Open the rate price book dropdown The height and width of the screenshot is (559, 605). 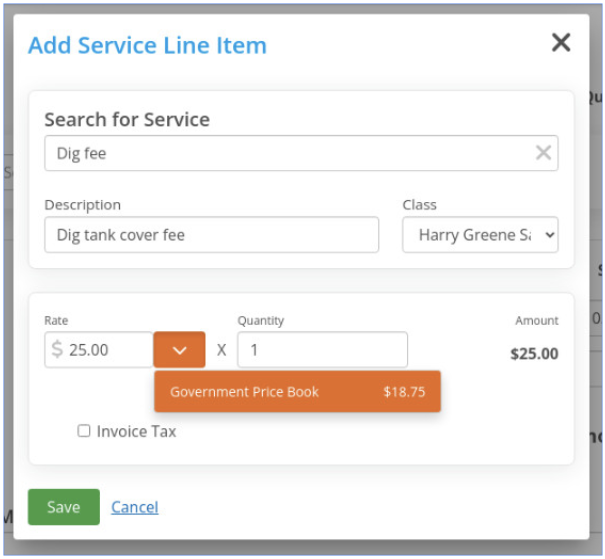point(179,350)
